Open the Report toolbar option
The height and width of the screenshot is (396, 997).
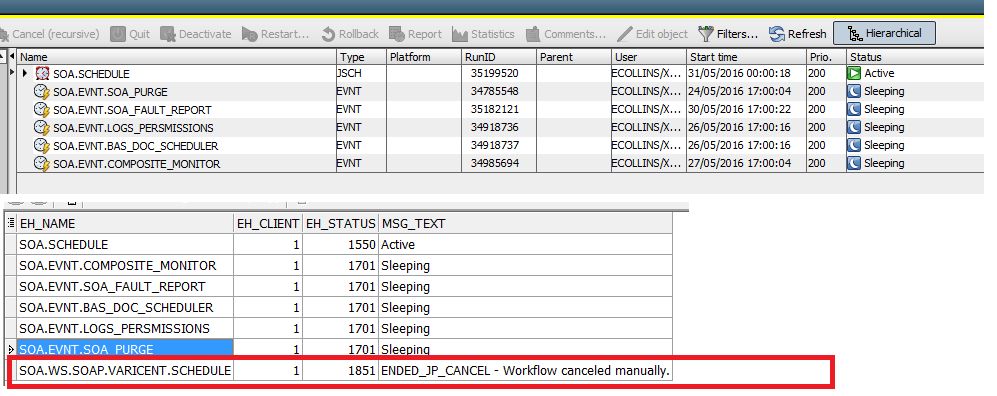pyautogui.click(x=415, y=34)
